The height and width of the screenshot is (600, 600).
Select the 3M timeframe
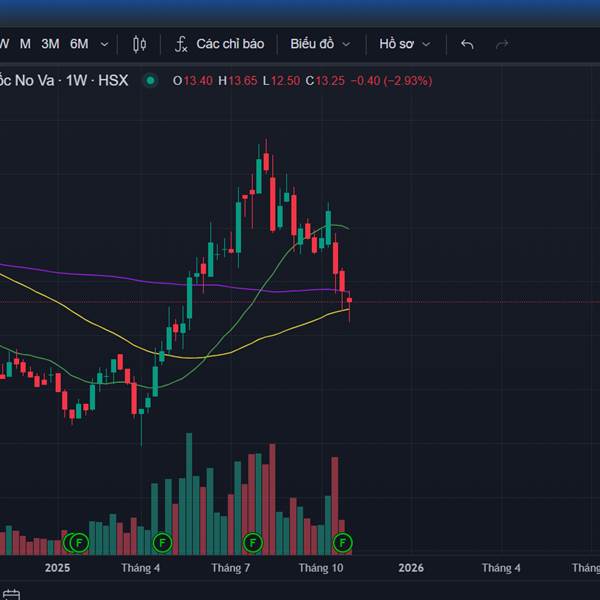click(x=50, y=44)
